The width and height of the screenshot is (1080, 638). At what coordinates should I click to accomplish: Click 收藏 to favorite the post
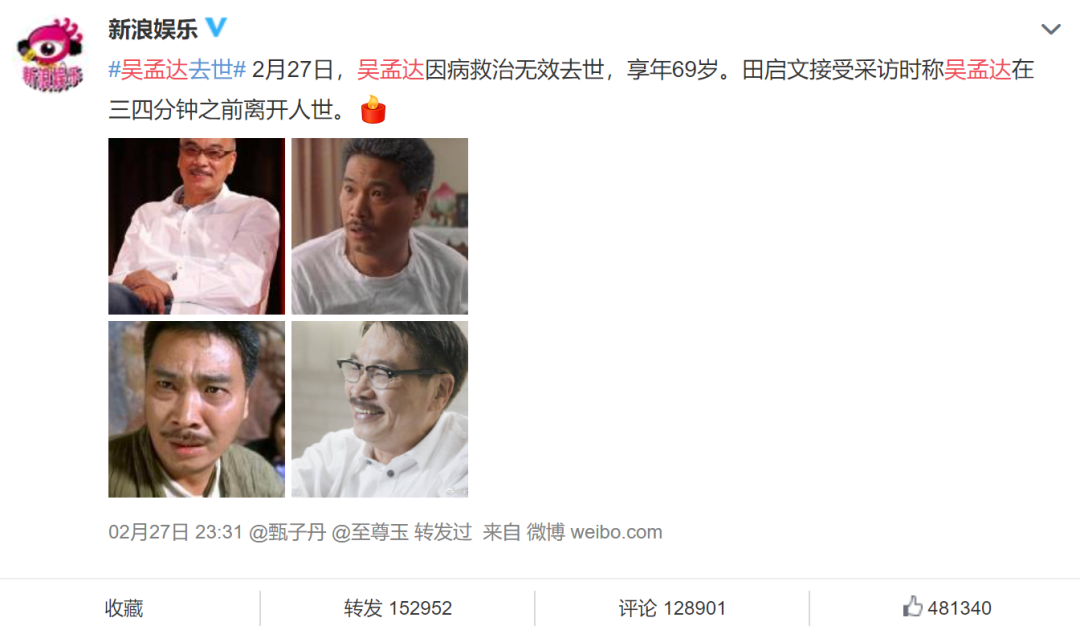click(x=124, y=608)
